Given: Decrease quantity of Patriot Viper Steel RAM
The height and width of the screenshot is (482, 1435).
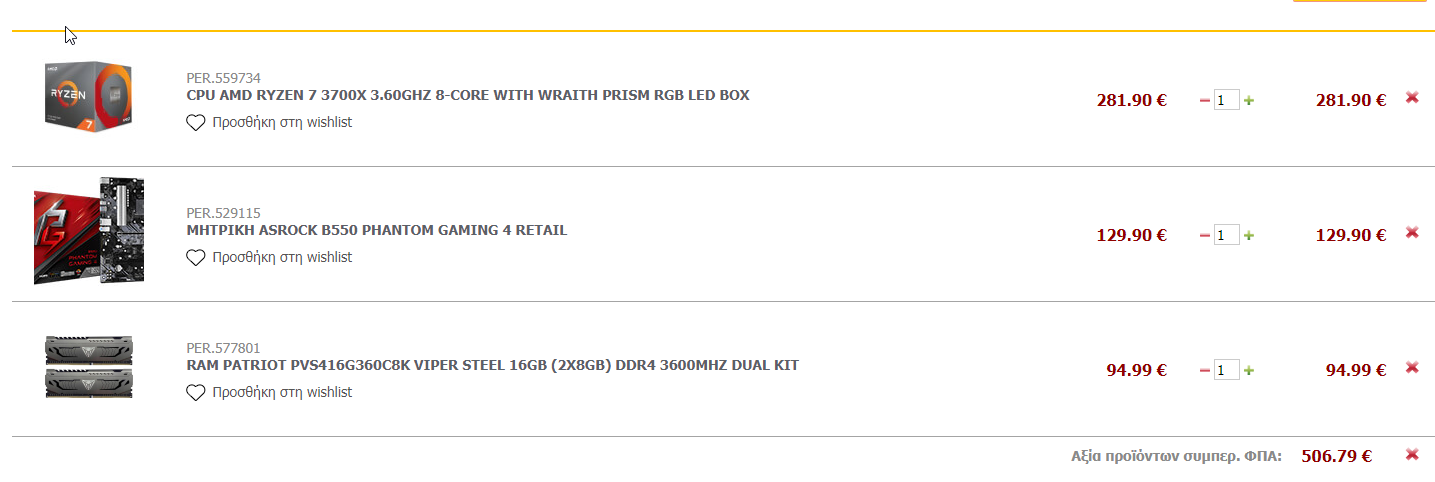Looking at the screenshot, I should coord(1205,370).
